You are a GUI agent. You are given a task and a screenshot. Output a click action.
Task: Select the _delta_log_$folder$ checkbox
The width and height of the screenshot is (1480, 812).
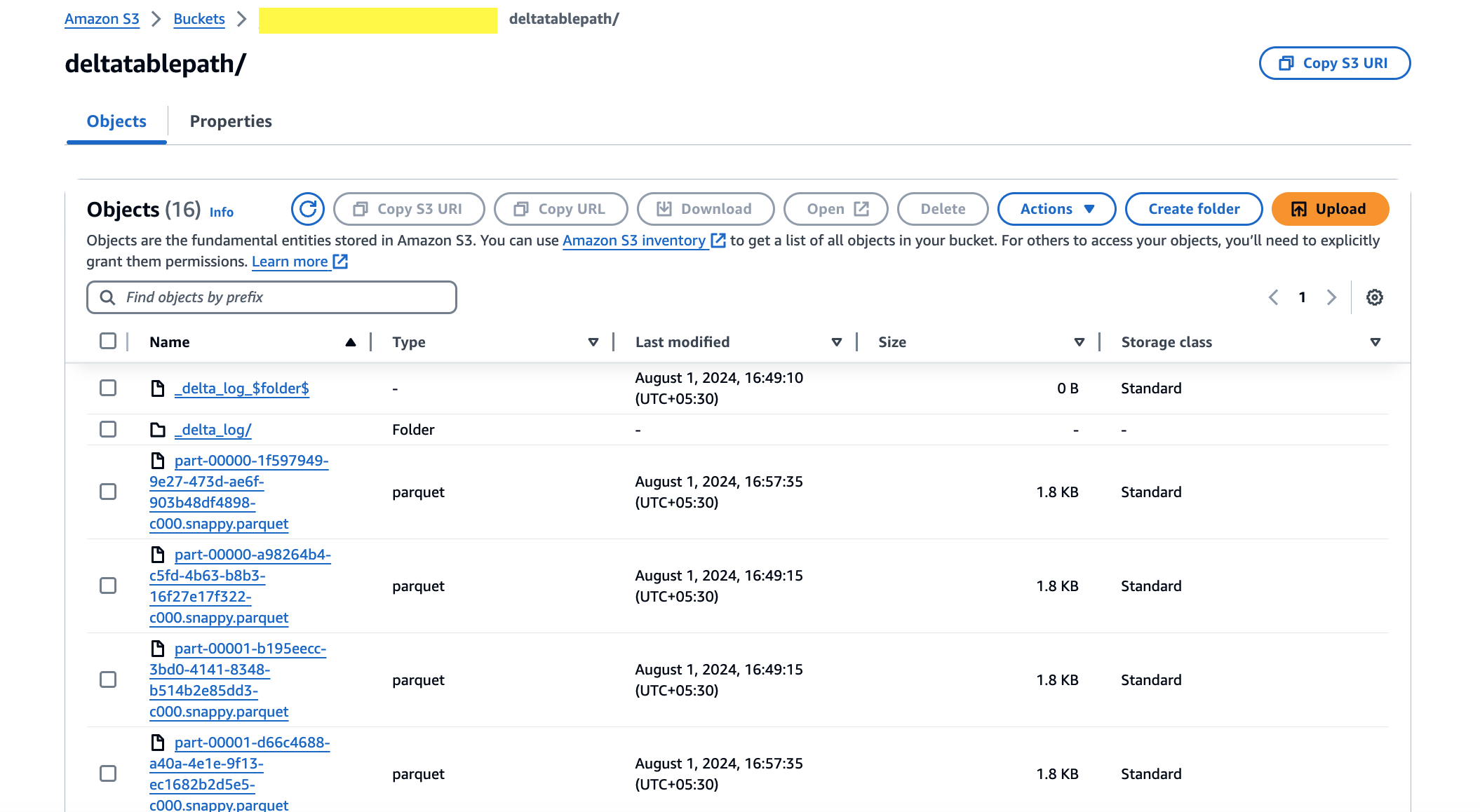tap(108, 388)
